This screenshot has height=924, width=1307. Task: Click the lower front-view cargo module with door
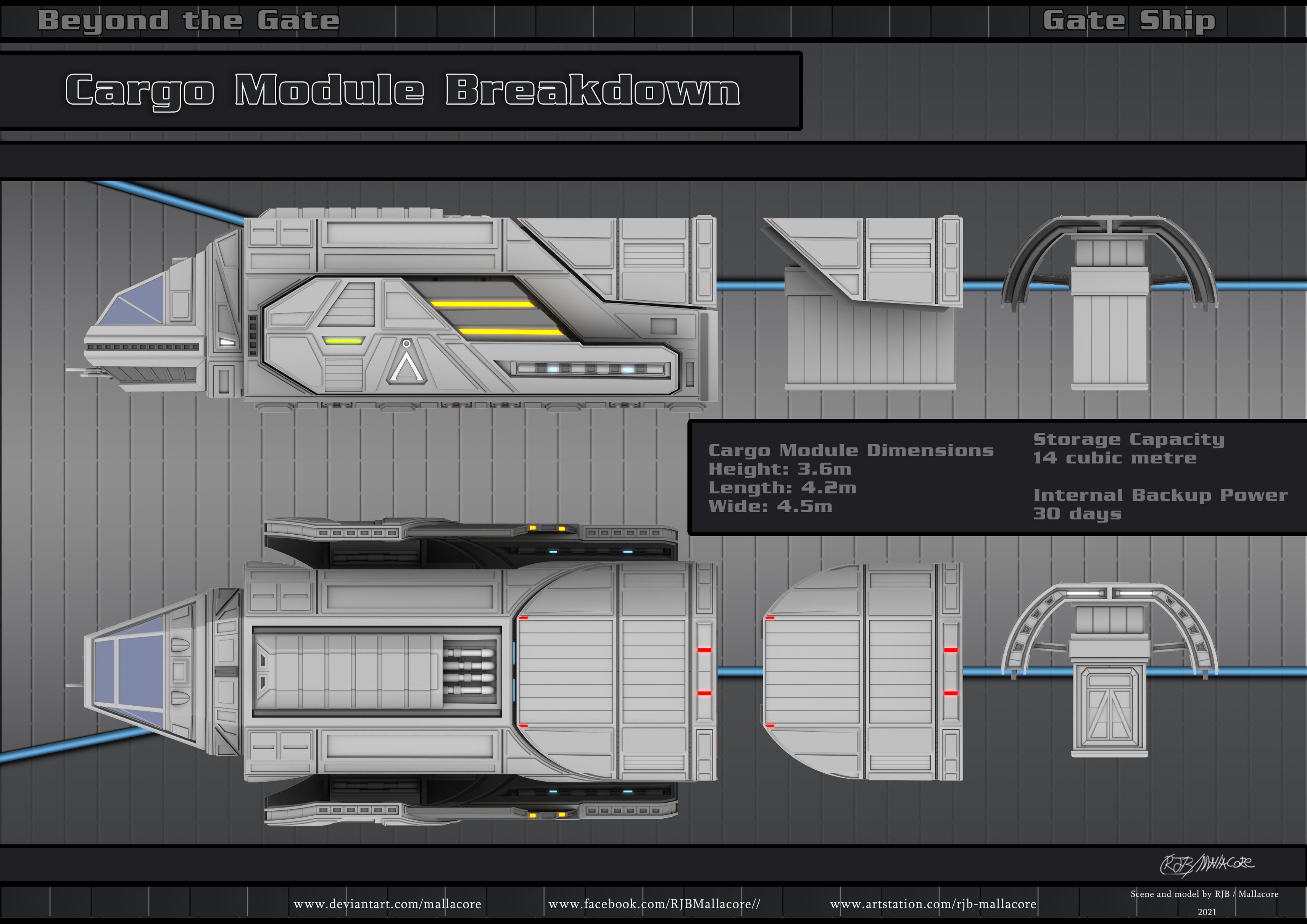[x=1109, y=669]
